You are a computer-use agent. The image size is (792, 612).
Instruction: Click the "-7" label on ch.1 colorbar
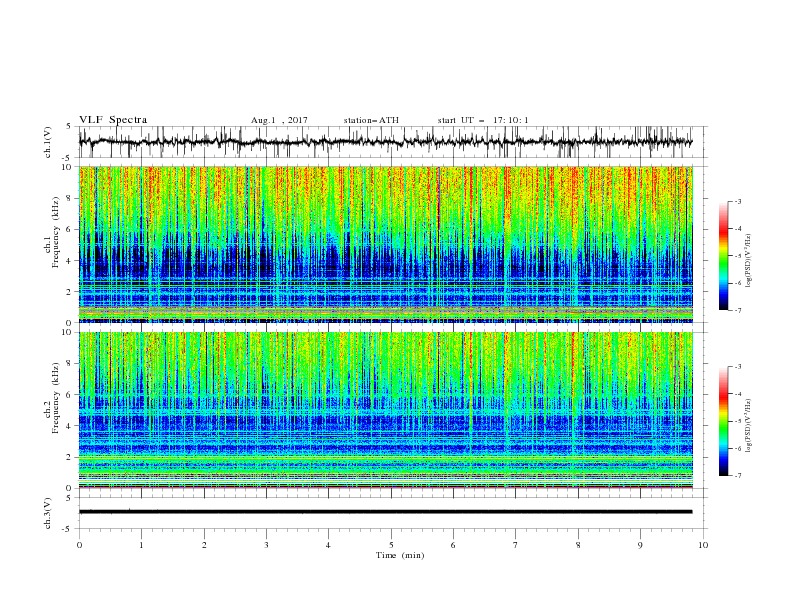737,310
